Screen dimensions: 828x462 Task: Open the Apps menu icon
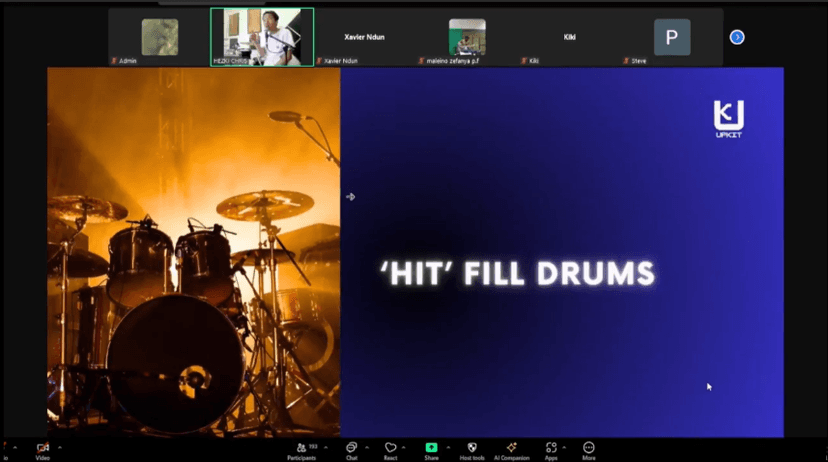pyautogui.click(x=550, y=448)
